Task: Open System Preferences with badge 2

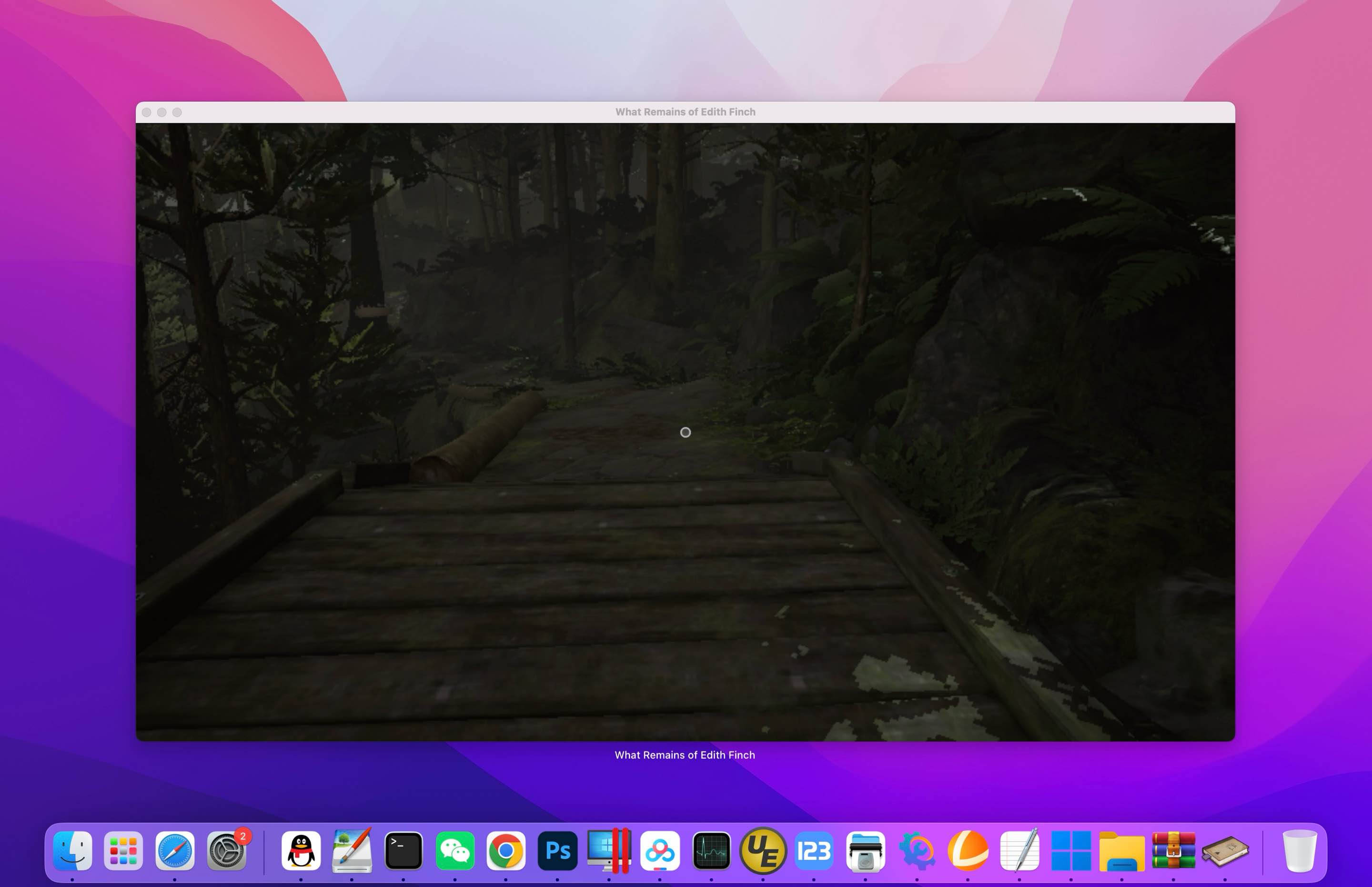Action: pos(226,850)
